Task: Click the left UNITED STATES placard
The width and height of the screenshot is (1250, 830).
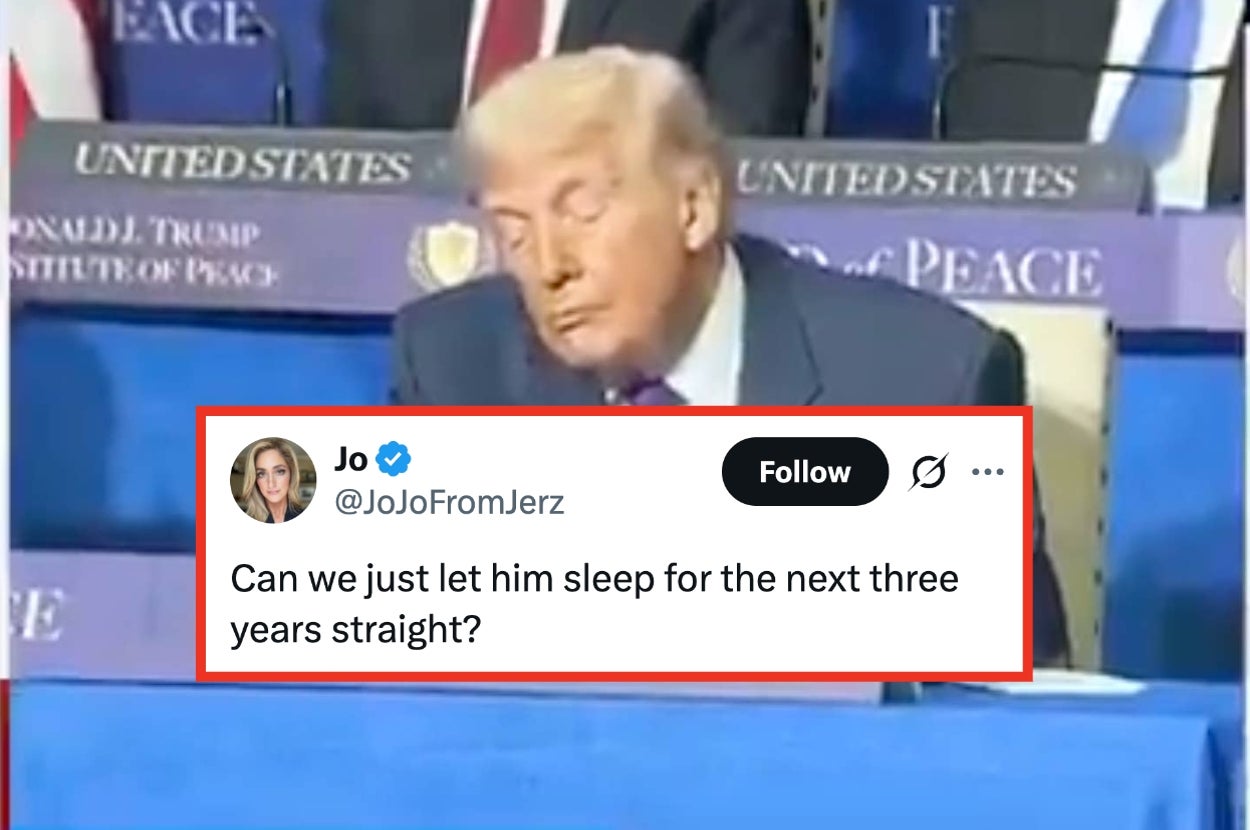Action: 242,163
